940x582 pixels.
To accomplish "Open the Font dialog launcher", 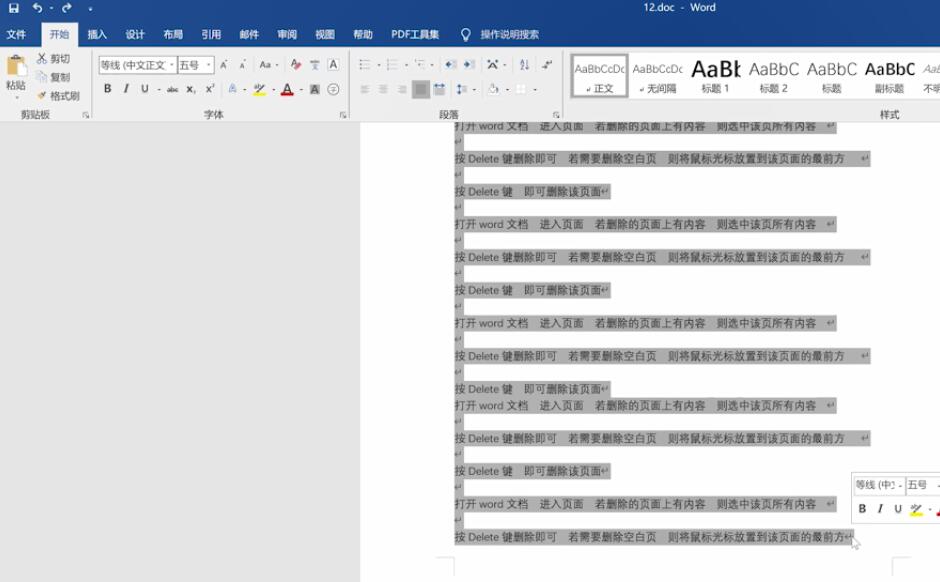I will point(343,114).
